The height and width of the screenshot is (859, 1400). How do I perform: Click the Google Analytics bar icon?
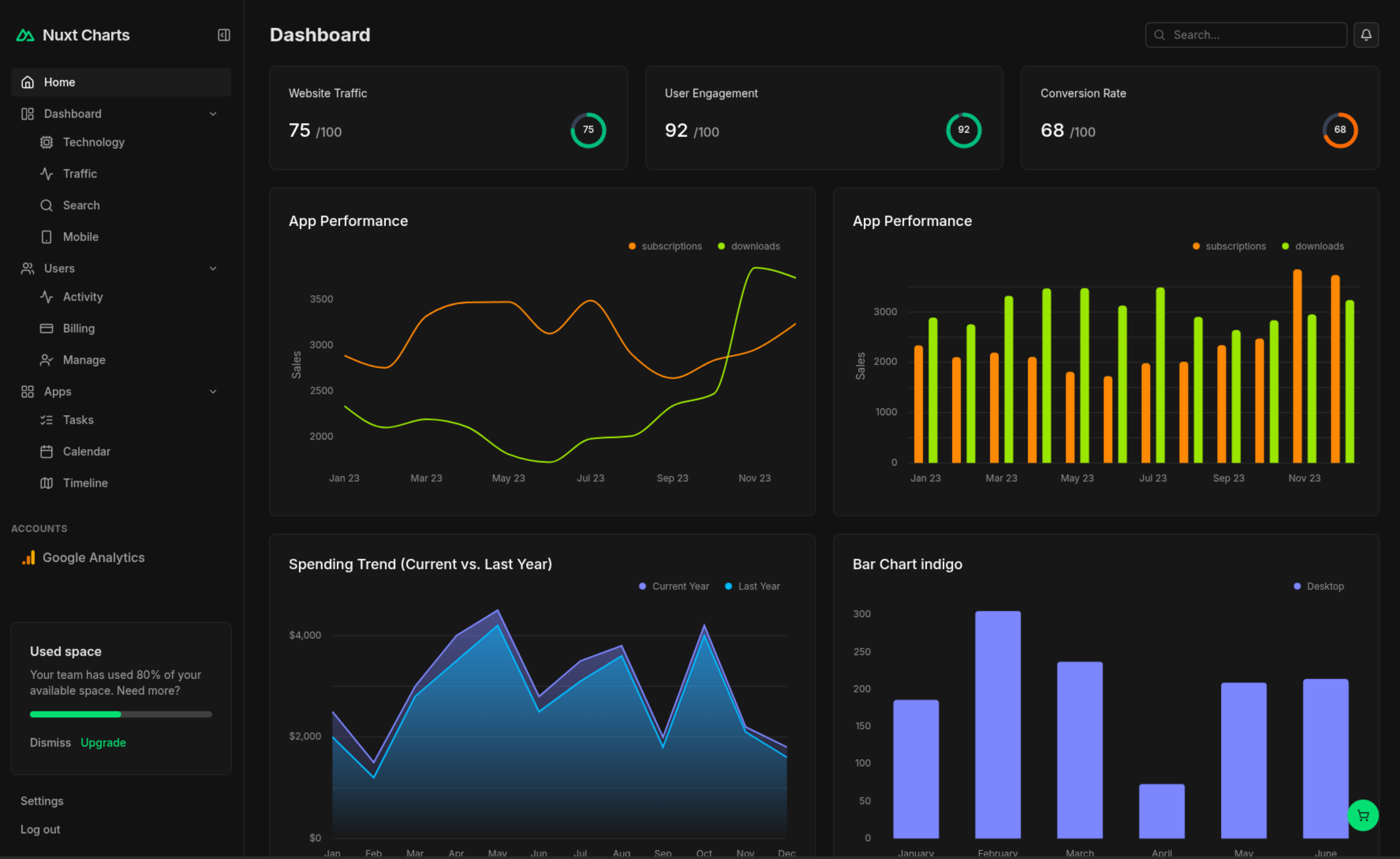[x=28, y=558]
